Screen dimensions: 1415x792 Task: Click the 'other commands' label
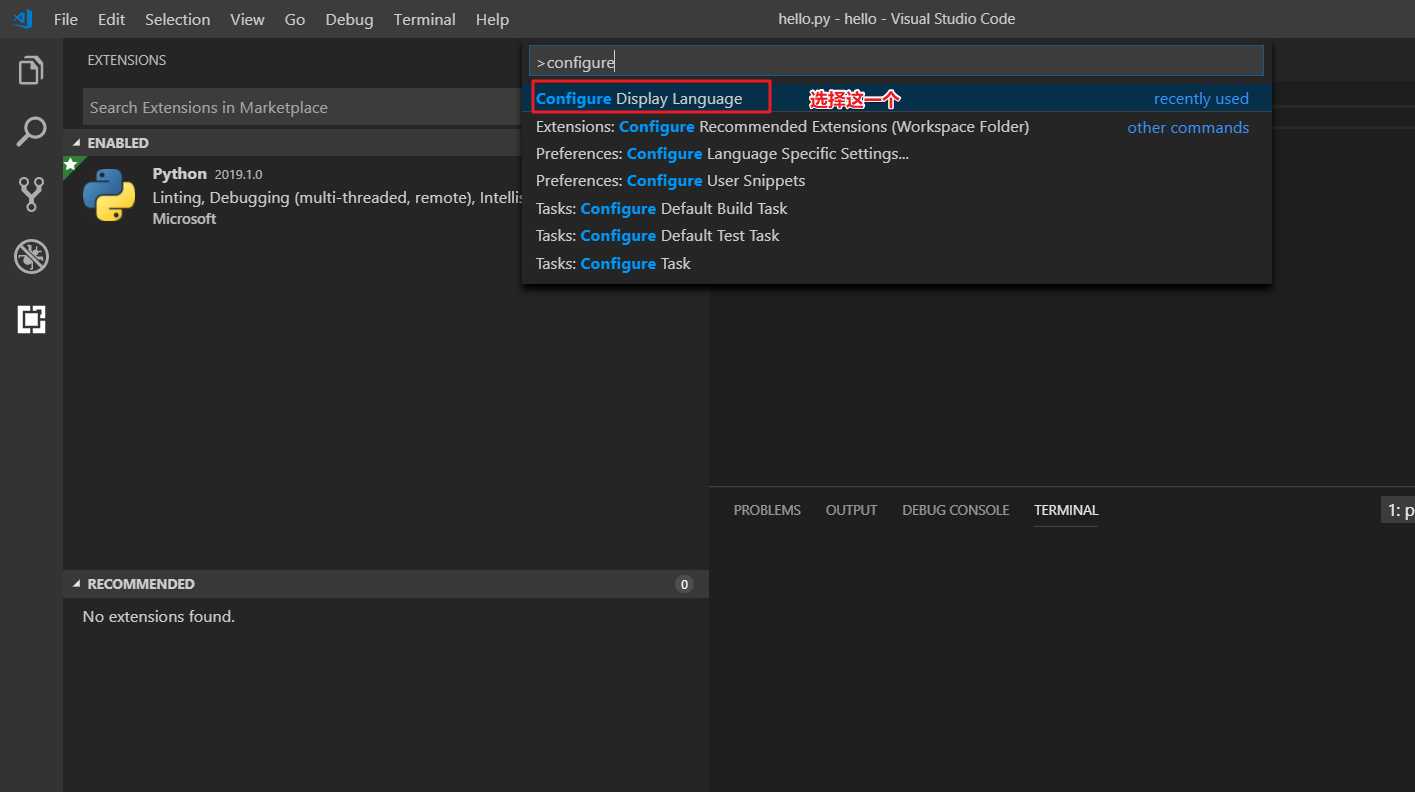[x=1188, y=127]
